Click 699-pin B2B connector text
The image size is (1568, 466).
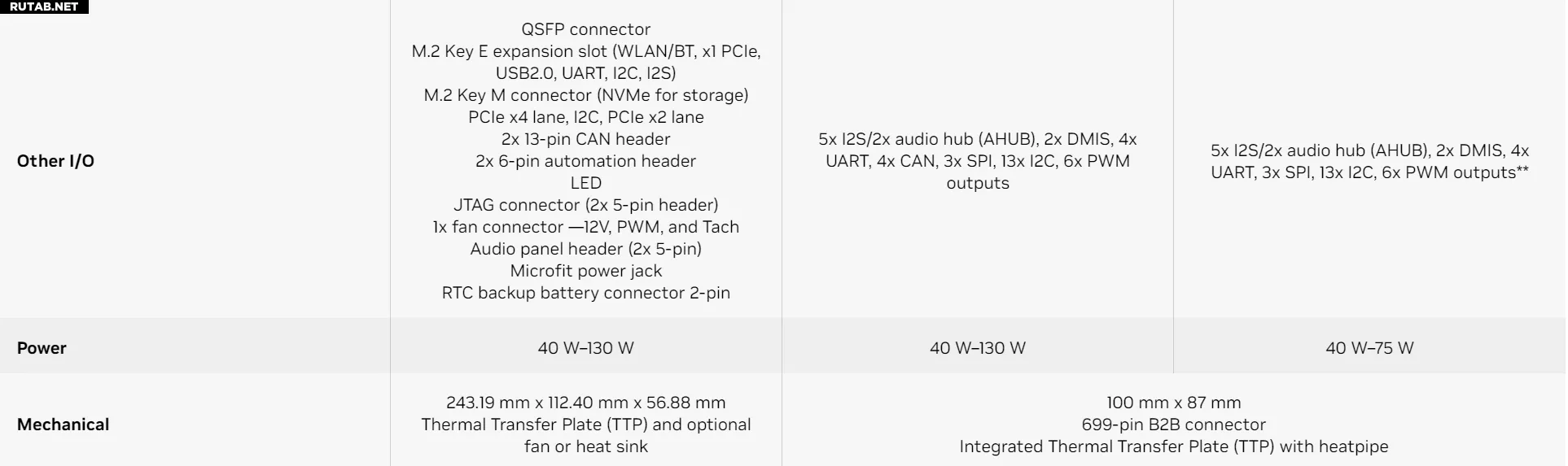(1174, 425)
